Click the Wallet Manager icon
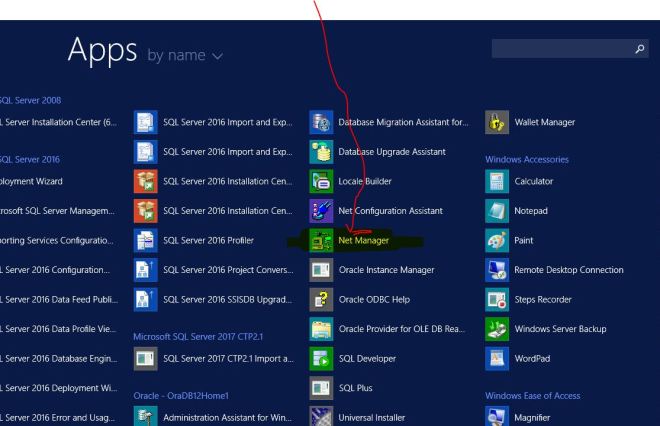This screenshot has height=426, width=660. (x=496, y=123)
